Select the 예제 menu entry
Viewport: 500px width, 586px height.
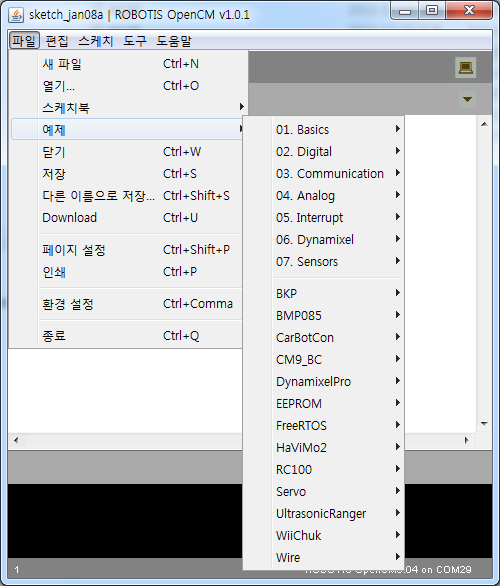pyautogui.click(x=127, y=129)
